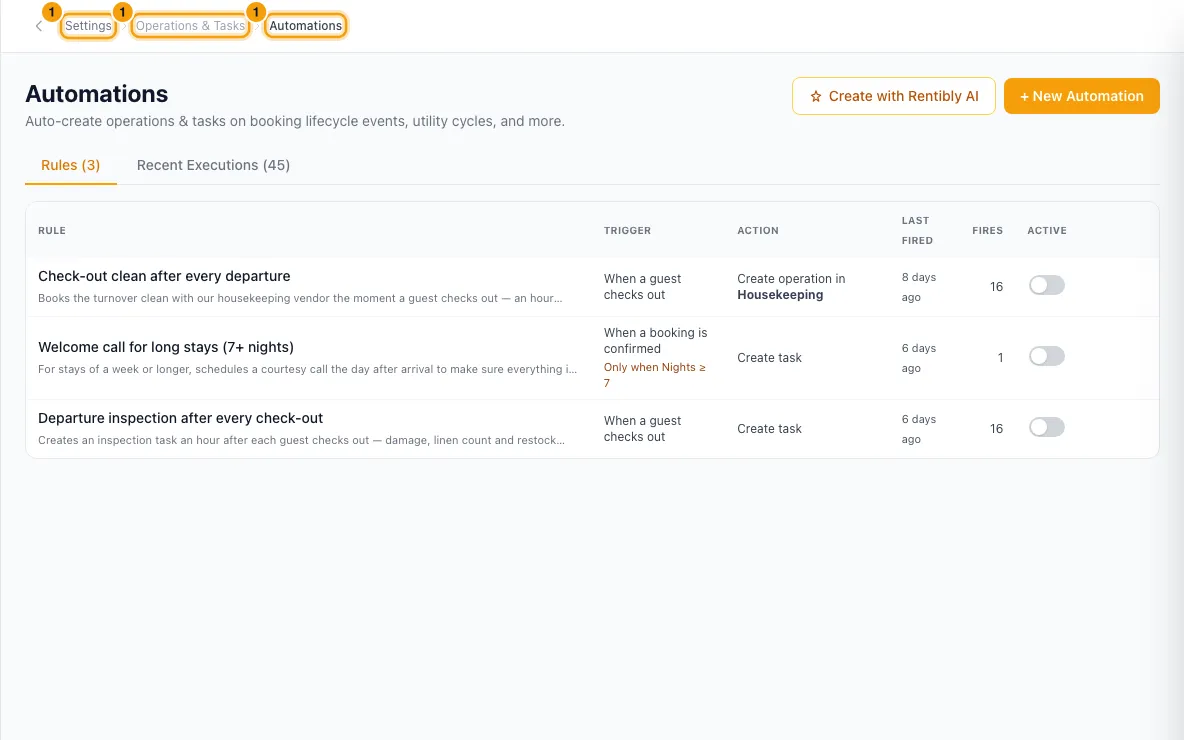Click 'Create task' action in Welcome call row
Screen dimensions: 1184x740
tap(769, 358)
